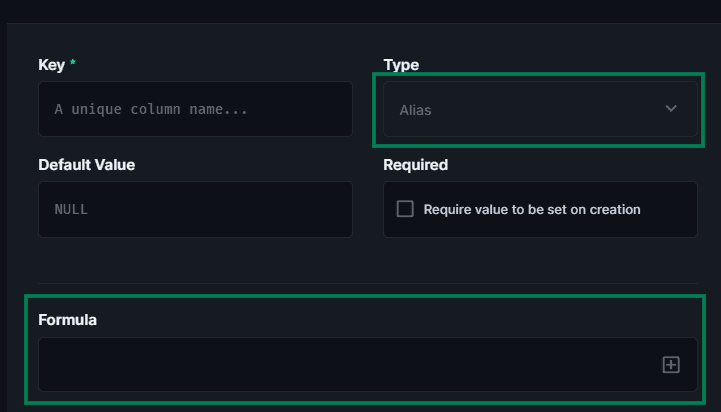Click the Alias text in Type selector
Screen dimensions: 721x412
415,110
